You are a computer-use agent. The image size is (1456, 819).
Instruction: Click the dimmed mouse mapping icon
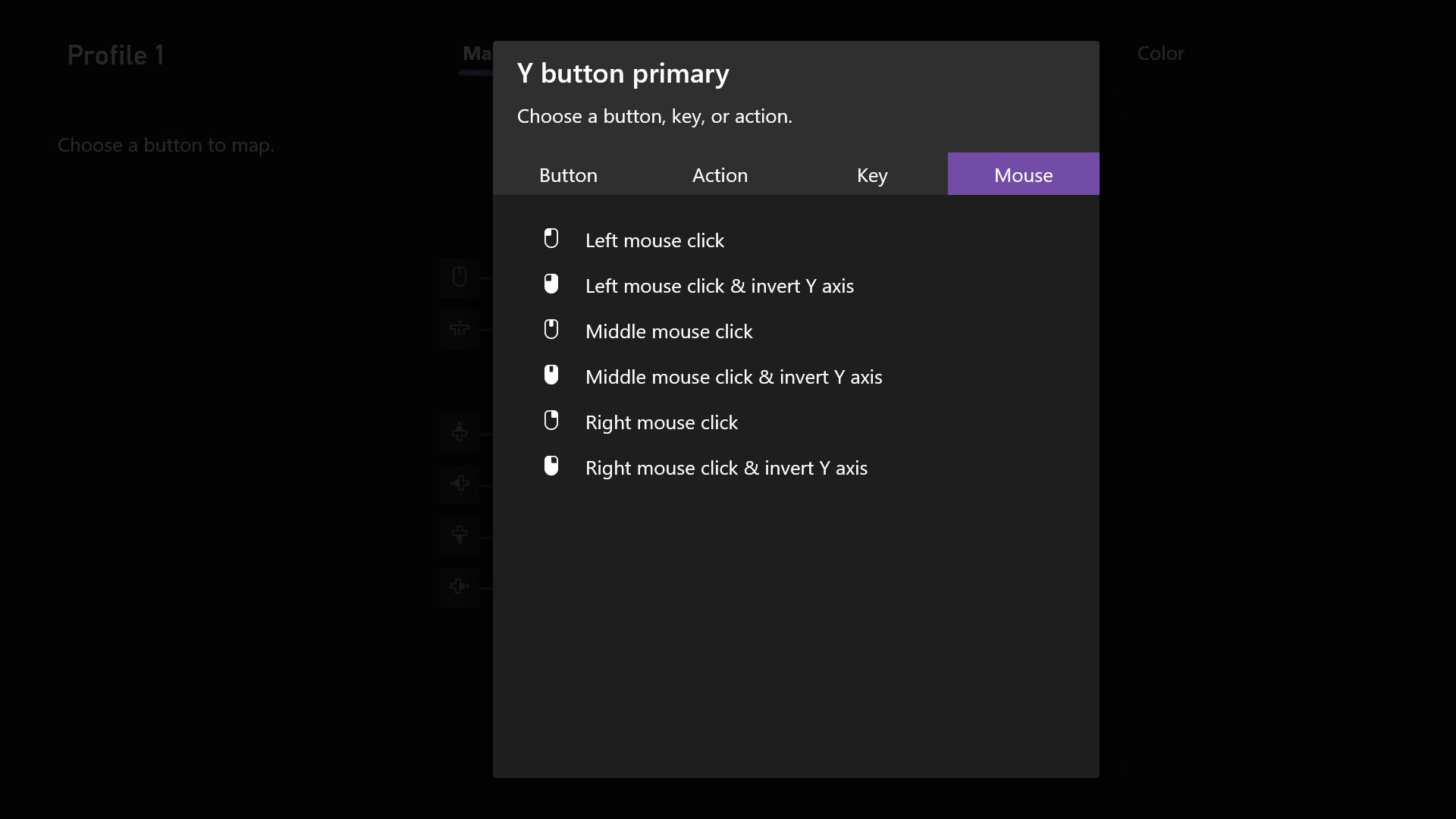click(459, 278)
